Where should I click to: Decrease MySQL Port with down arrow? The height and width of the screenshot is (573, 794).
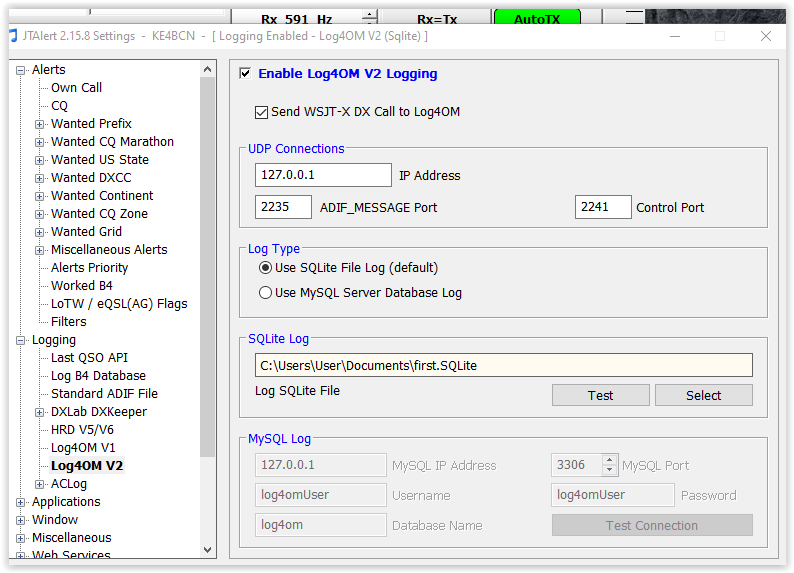coord(610,470)
